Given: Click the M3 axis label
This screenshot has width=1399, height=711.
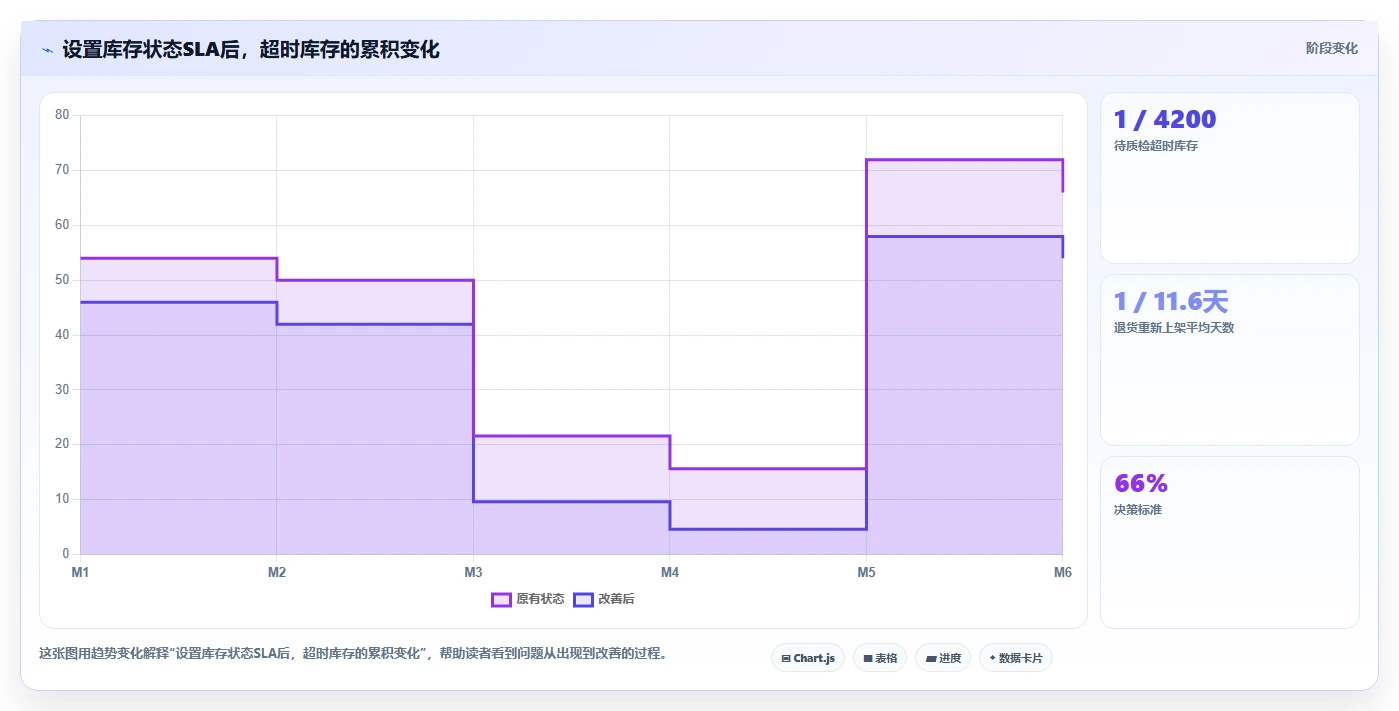Looking at the screenshot, I should (x=473, y=572).
